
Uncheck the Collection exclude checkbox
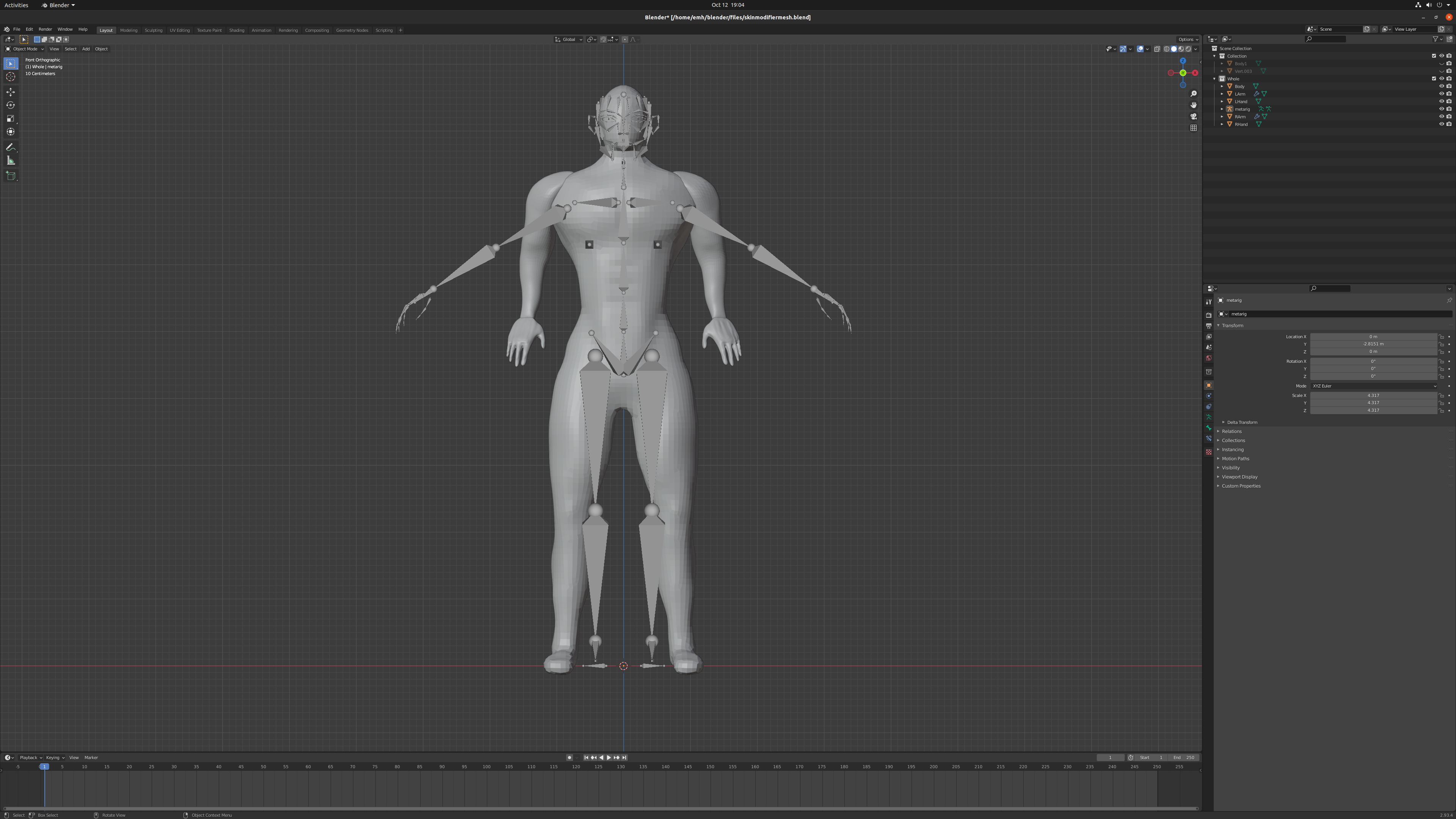click(1434, 56)
